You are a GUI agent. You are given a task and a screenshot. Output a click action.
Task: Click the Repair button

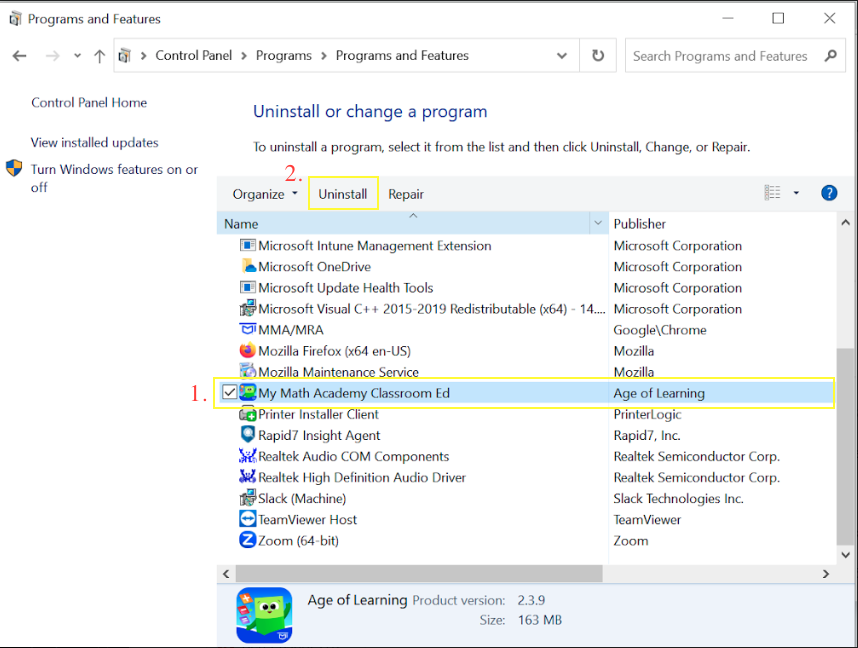[406, 194]
